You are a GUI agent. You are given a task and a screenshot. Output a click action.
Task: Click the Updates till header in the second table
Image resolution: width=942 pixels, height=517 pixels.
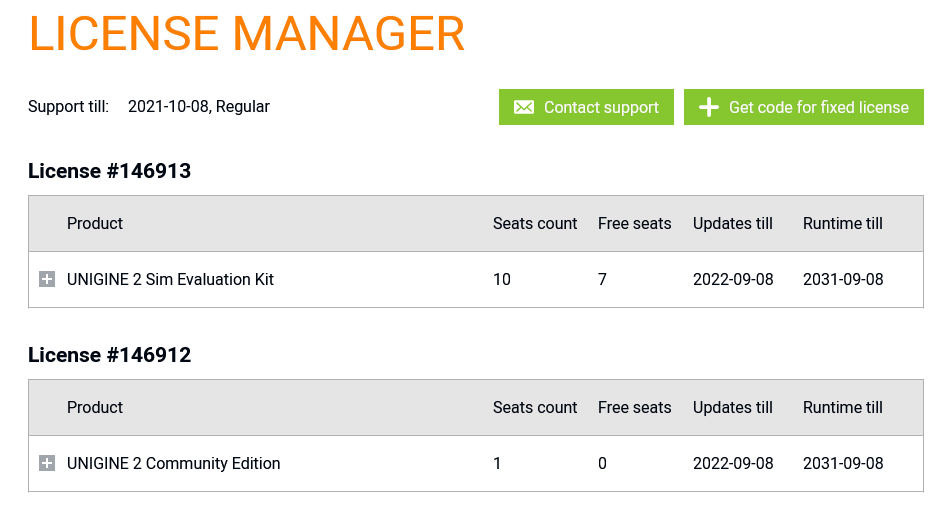[x=733, y=407]
